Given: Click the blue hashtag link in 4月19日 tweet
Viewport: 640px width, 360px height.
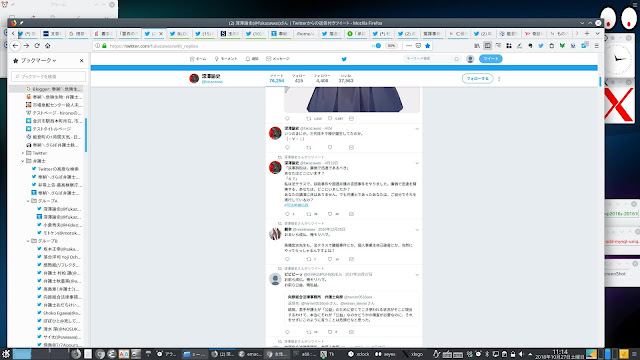Looking at the screenshot, I should [296, 205].
